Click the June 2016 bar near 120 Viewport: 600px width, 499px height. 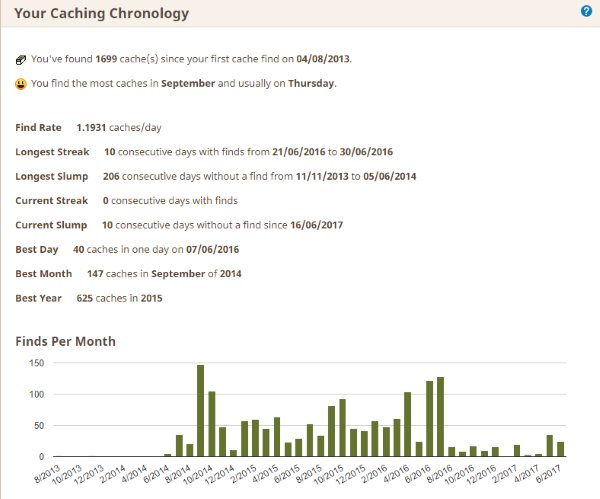(x=430, y=419)
